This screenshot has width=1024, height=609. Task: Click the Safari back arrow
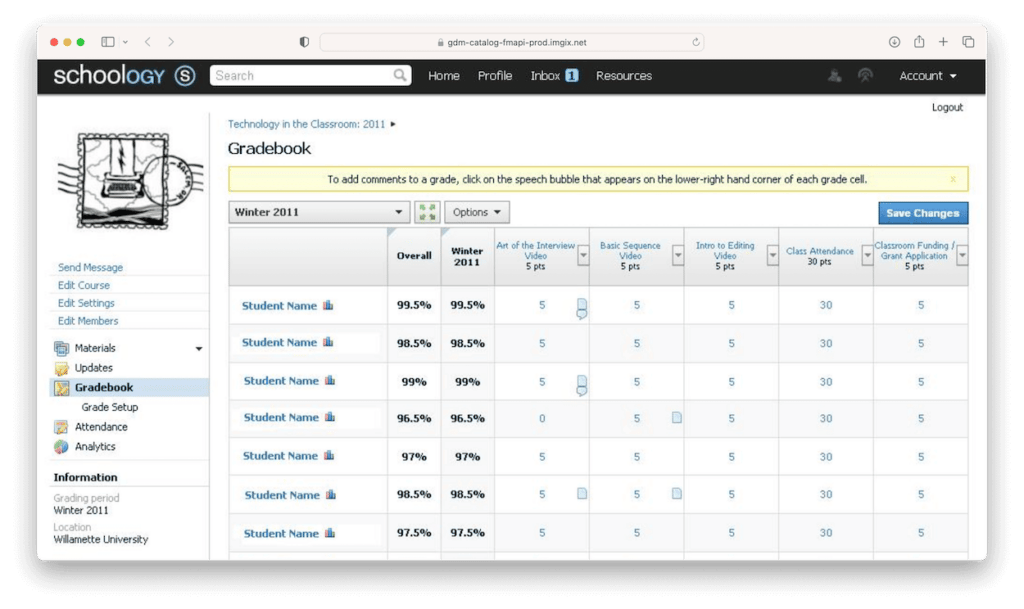point(148,42)
